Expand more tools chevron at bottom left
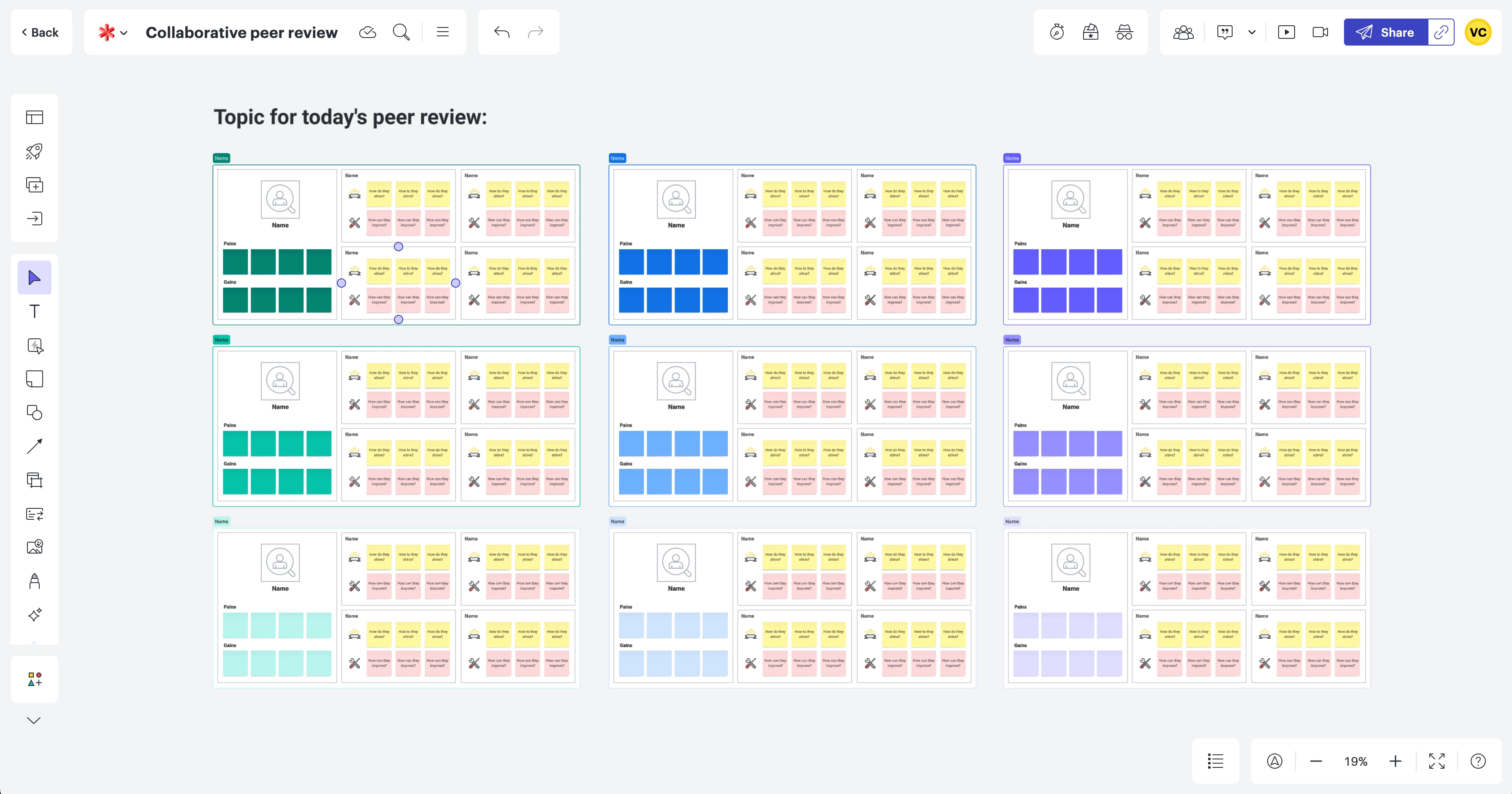 click(x=34, y=720)
